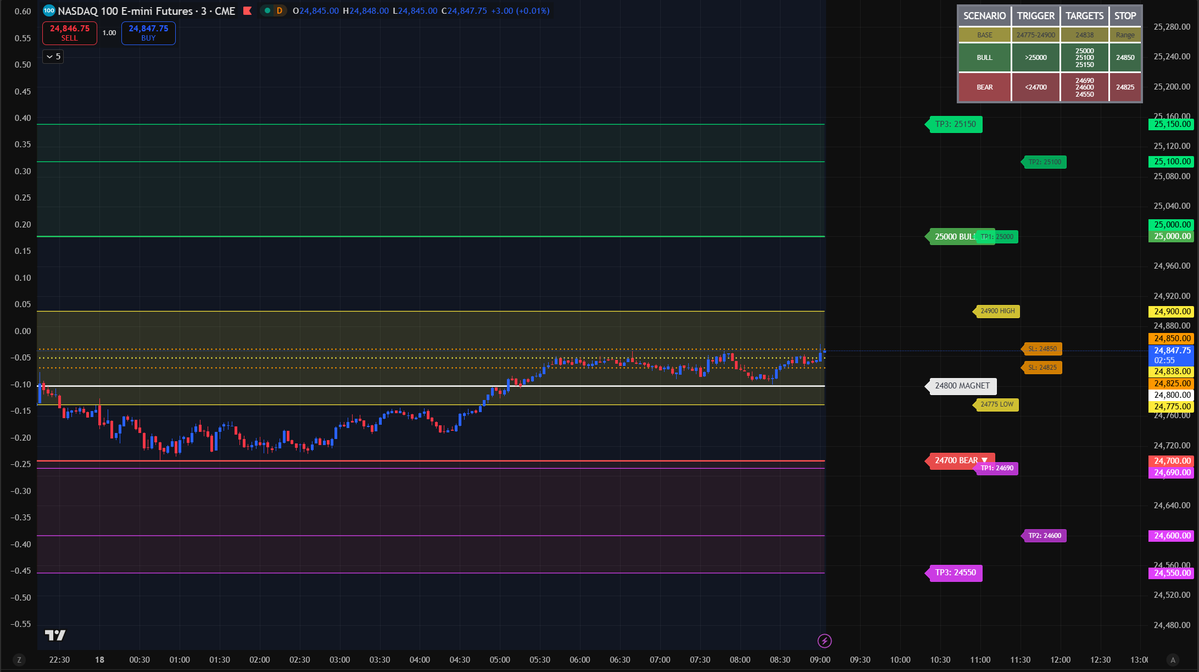Click the NASDAQ 100 circular logo icon
This screenshot has width=1199, height=672.
click(x=48, y=11)
